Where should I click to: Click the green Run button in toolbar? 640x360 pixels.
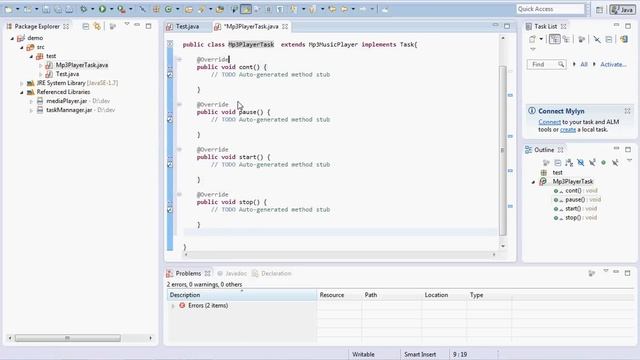(102, 9)
